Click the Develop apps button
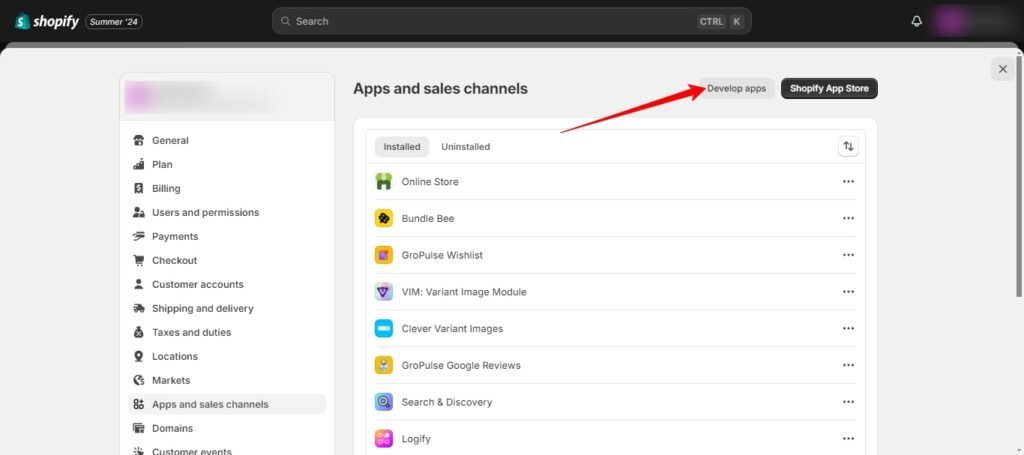Viewport: 1024px width, 455px height. tap(737, 89)
